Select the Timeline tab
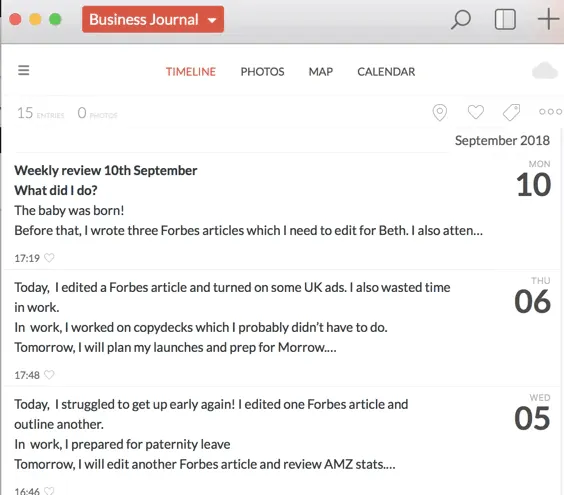 [191, 72]
